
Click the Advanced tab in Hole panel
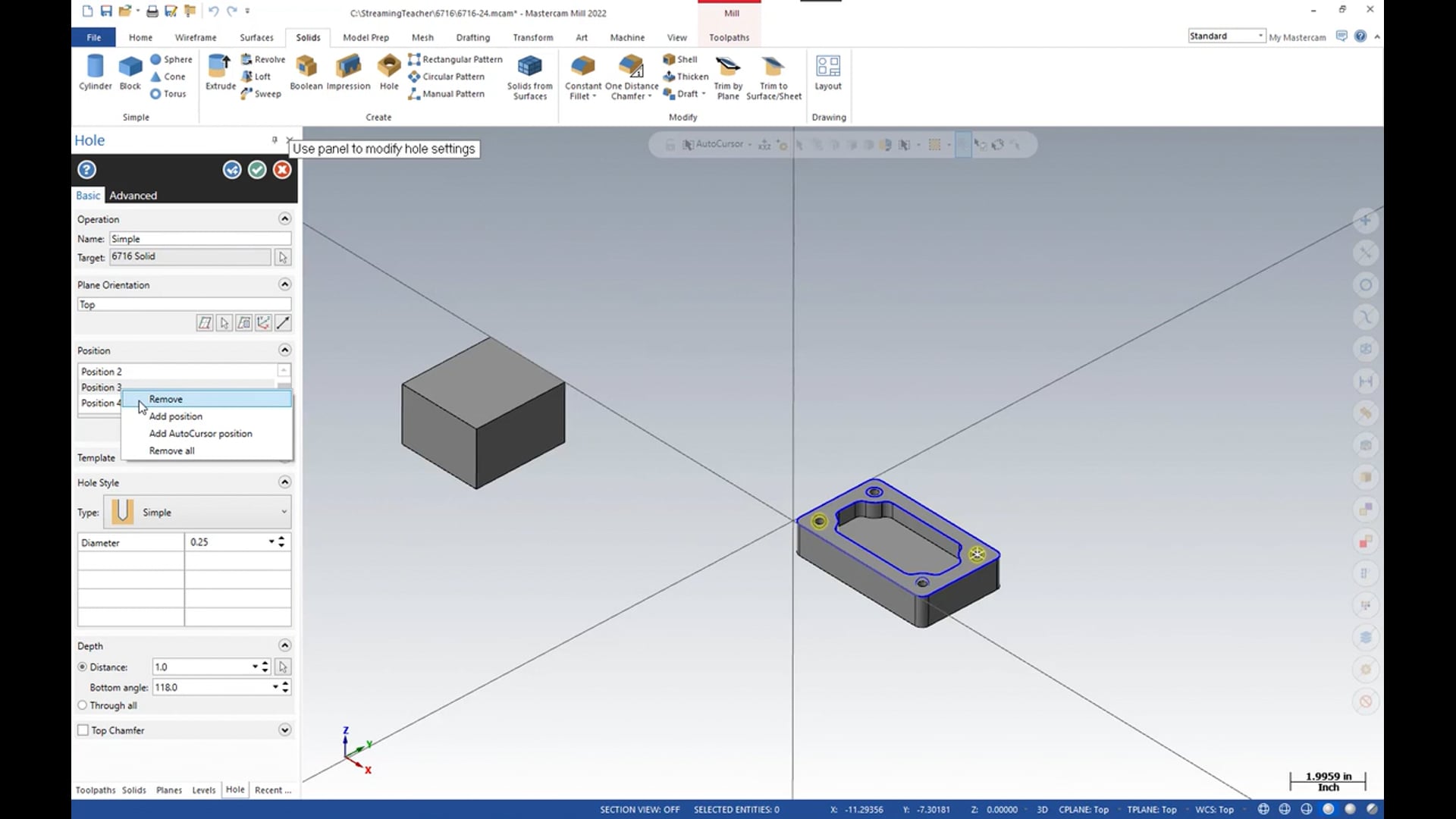click(x=133, y=194)
